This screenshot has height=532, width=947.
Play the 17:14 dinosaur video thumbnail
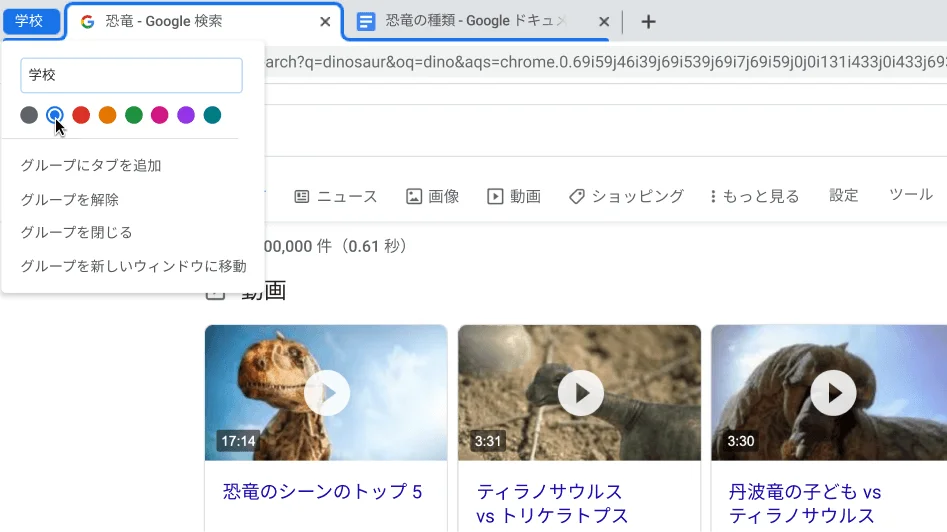(326, 393)
